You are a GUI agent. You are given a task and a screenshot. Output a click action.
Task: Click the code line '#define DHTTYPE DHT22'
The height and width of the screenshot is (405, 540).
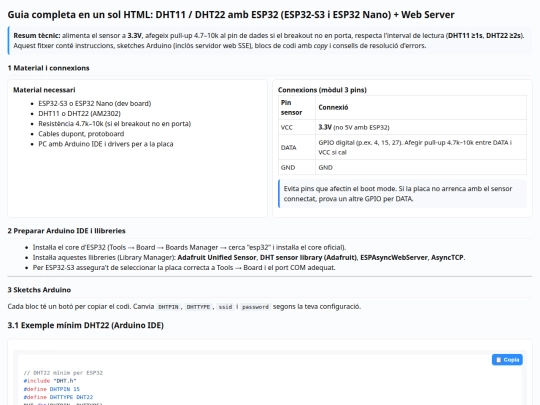coord(58,397)
